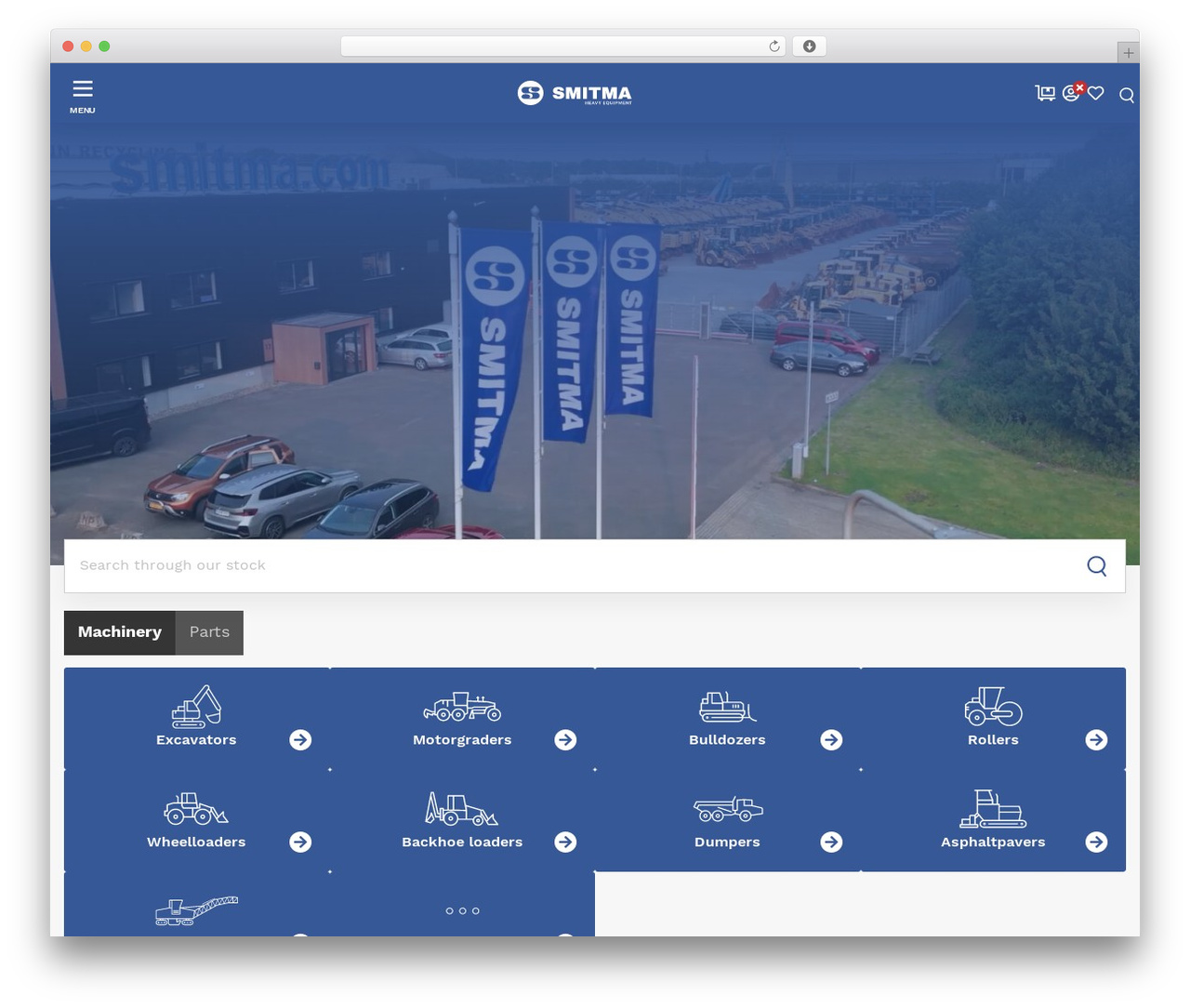
Task: Click the Smitma logo in header
Action: pos(575,93)
